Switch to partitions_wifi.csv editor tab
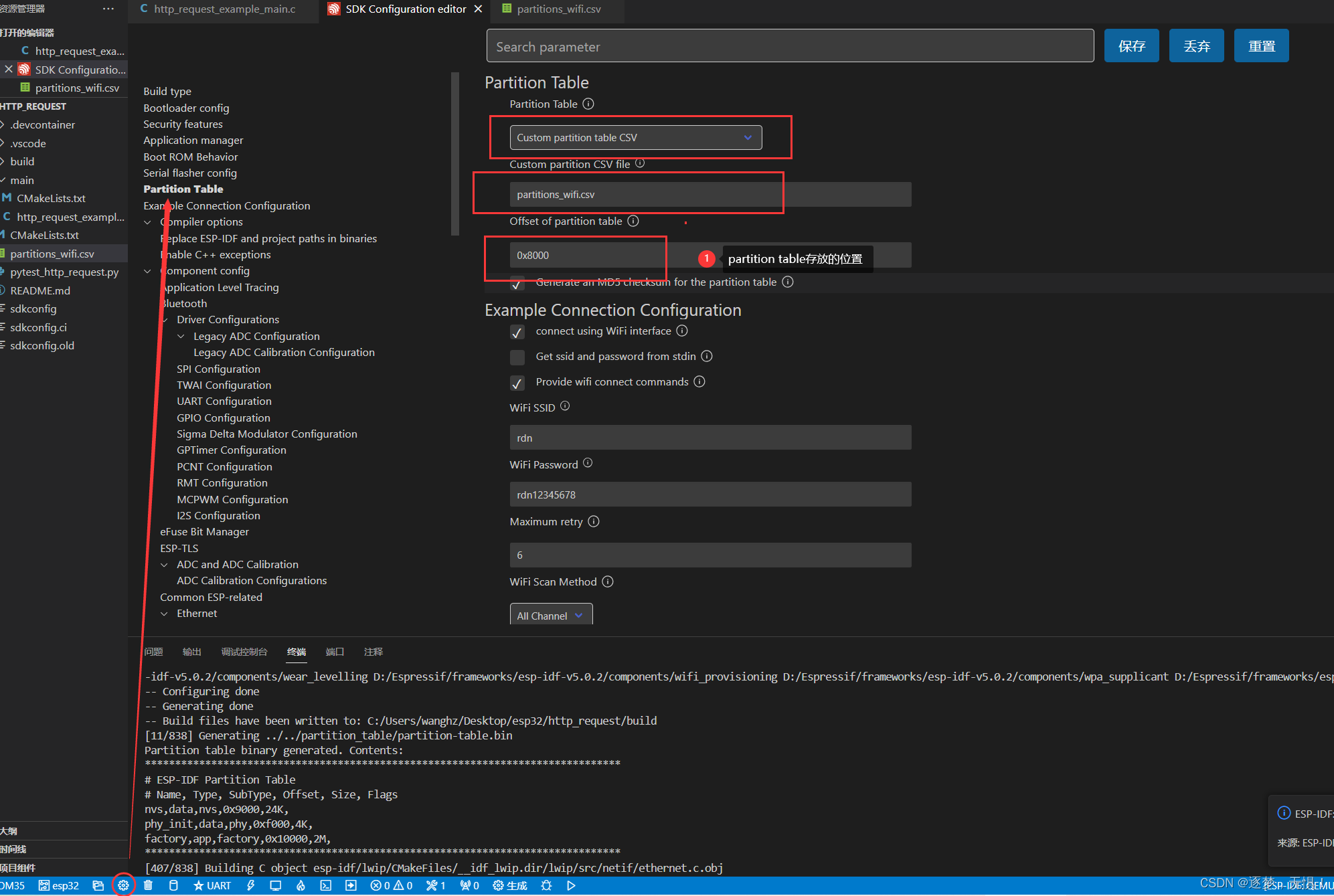This screenshot has height=896, width=1334. (558, 9)
